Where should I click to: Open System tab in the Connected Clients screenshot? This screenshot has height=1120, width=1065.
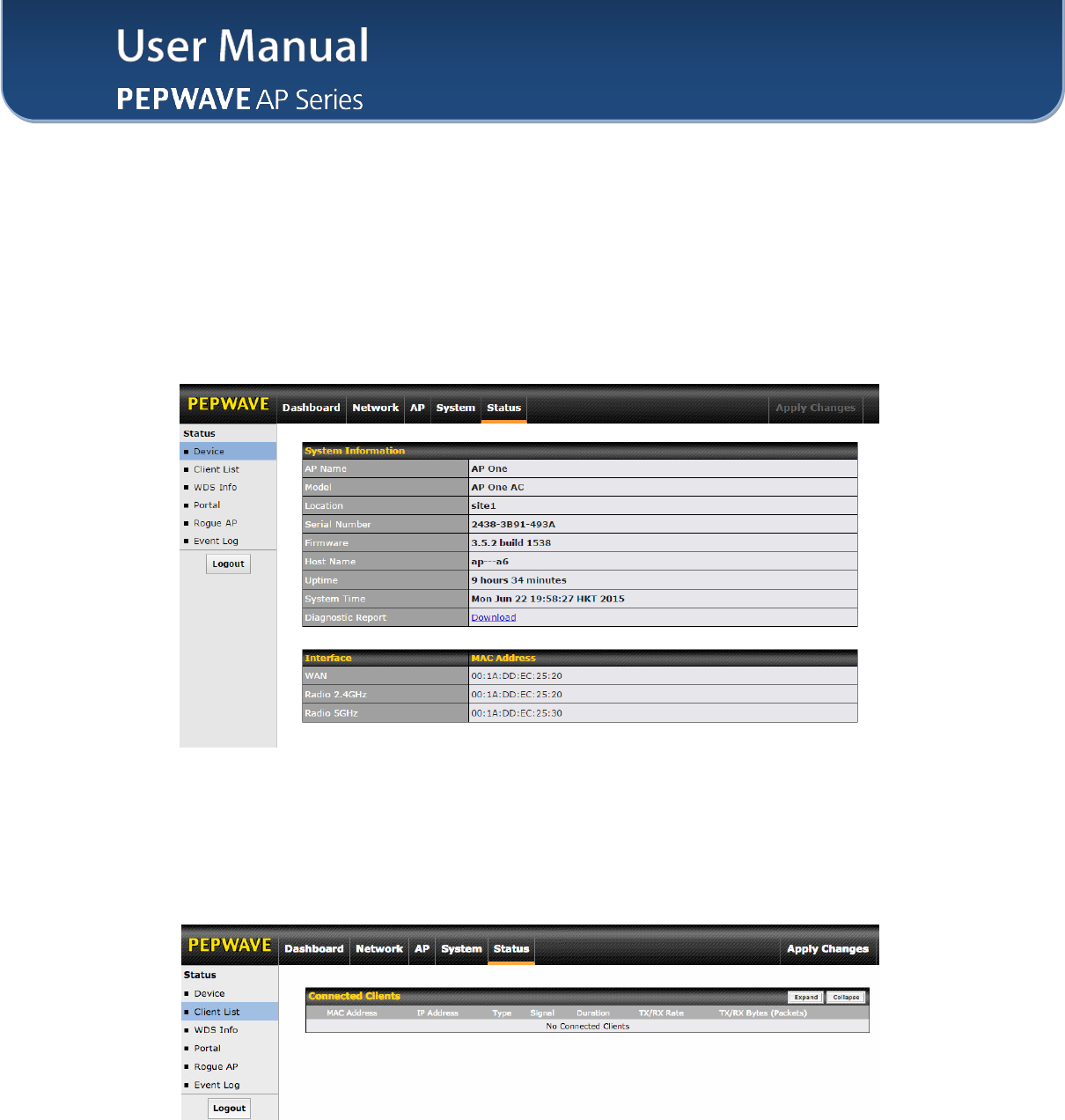pyautogui.click(x=461, y=949)
